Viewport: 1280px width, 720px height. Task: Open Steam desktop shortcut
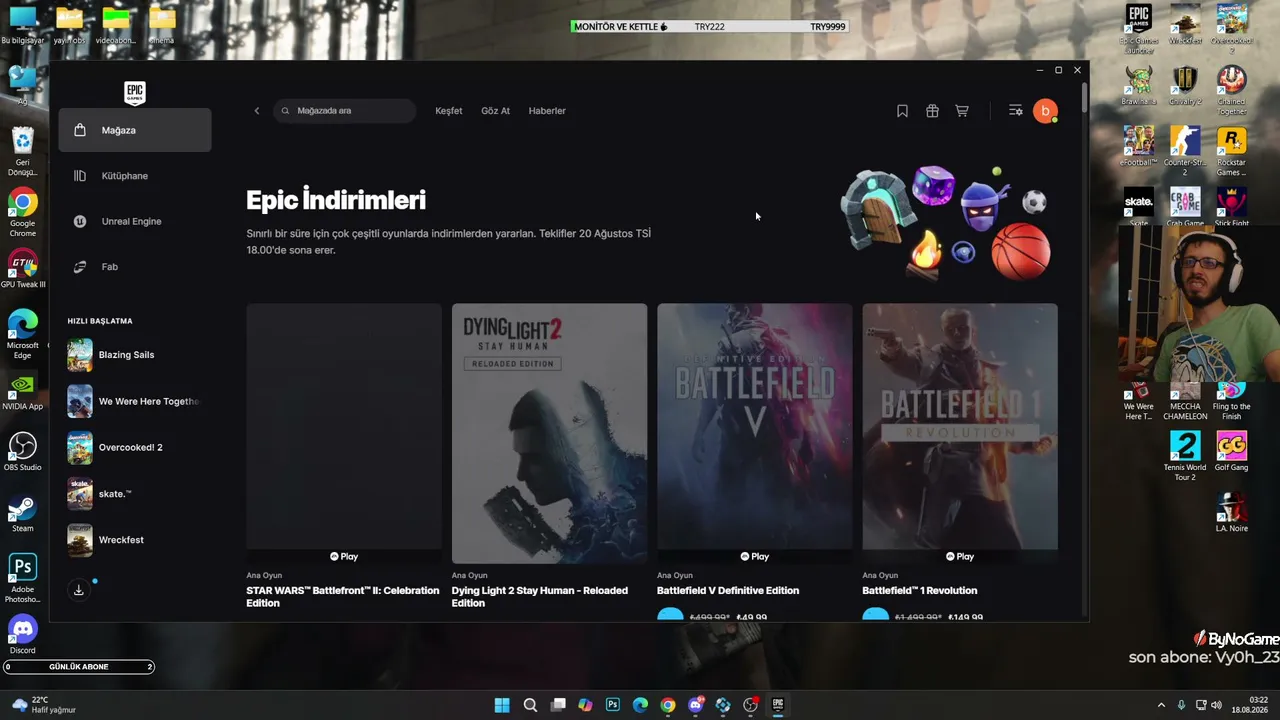(22, 514)
